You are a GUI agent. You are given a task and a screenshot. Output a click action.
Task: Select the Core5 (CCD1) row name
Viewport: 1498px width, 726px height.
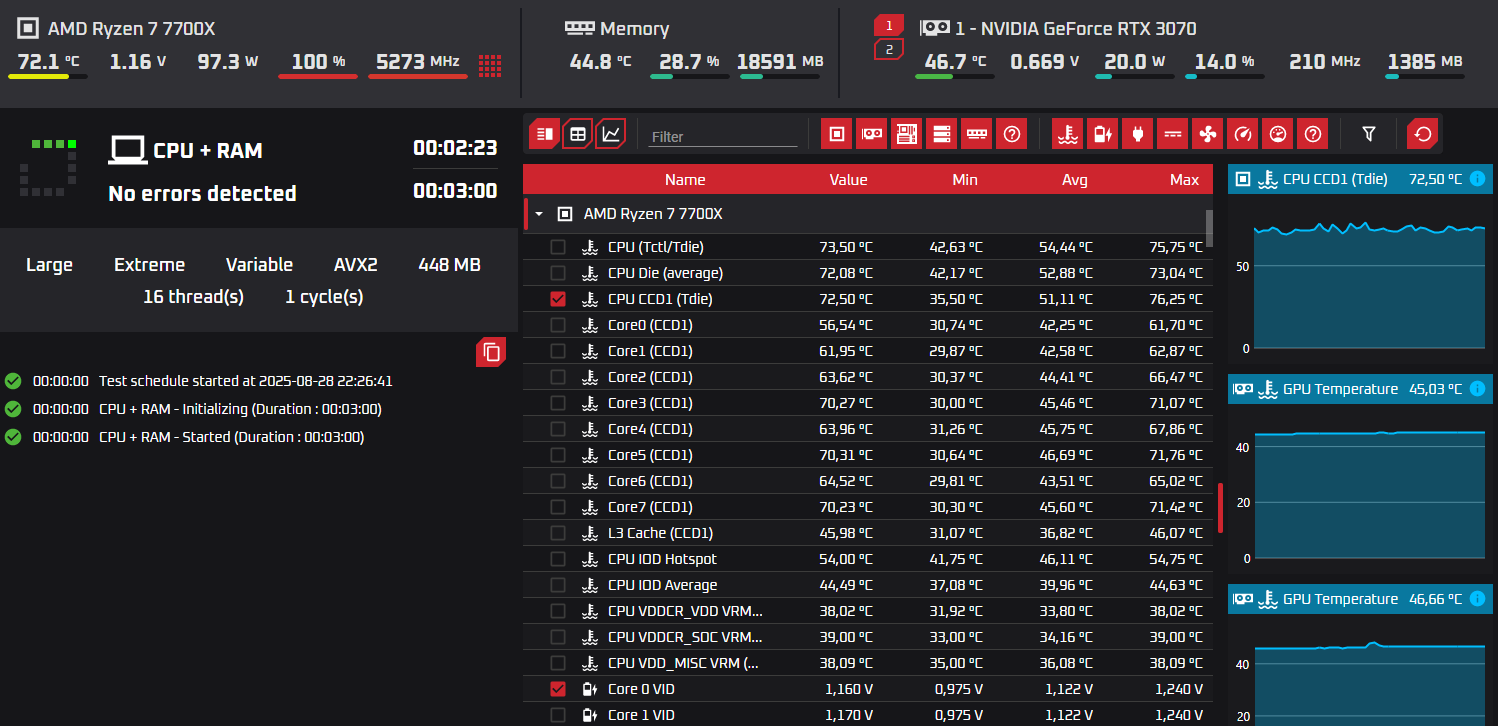click(x=650, y=455)
